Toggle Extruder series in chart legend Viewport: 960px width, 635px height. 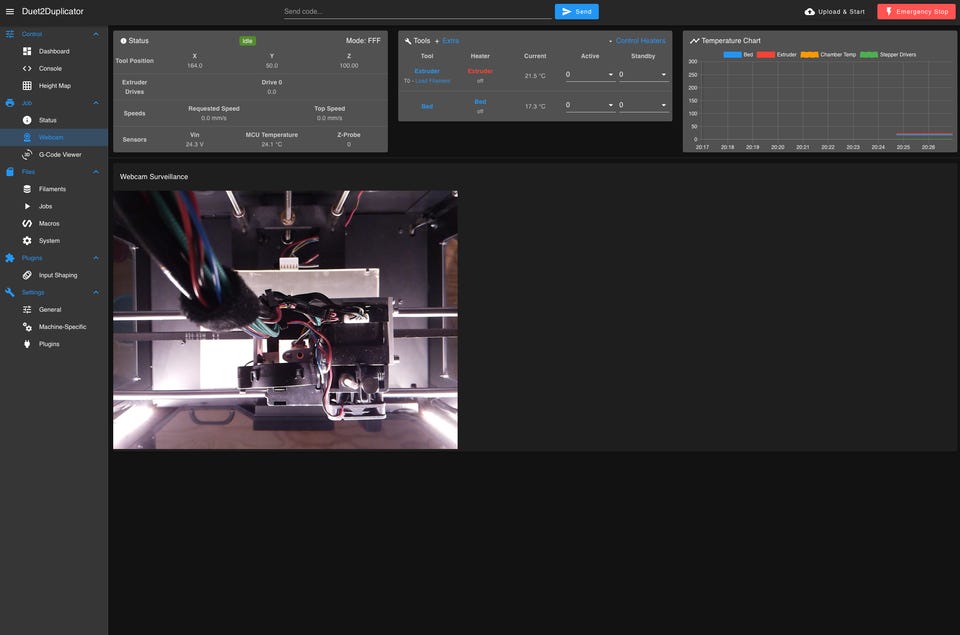pos(766,54)
